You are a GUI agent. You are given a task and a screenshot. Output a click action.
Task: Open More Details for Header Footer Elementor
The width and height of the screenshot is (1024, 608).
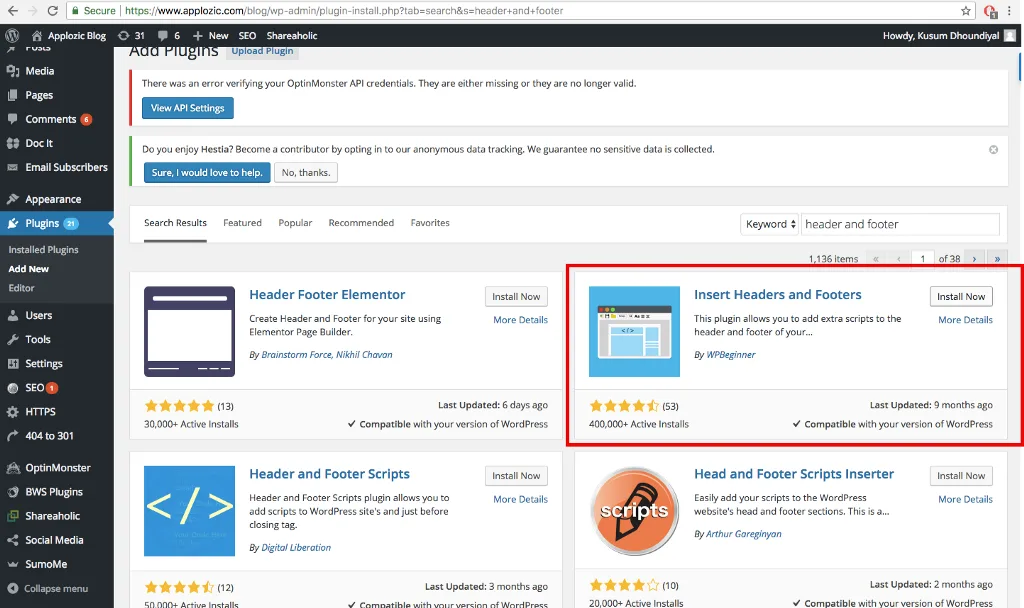pyautogui.click(x=519, y=319)
